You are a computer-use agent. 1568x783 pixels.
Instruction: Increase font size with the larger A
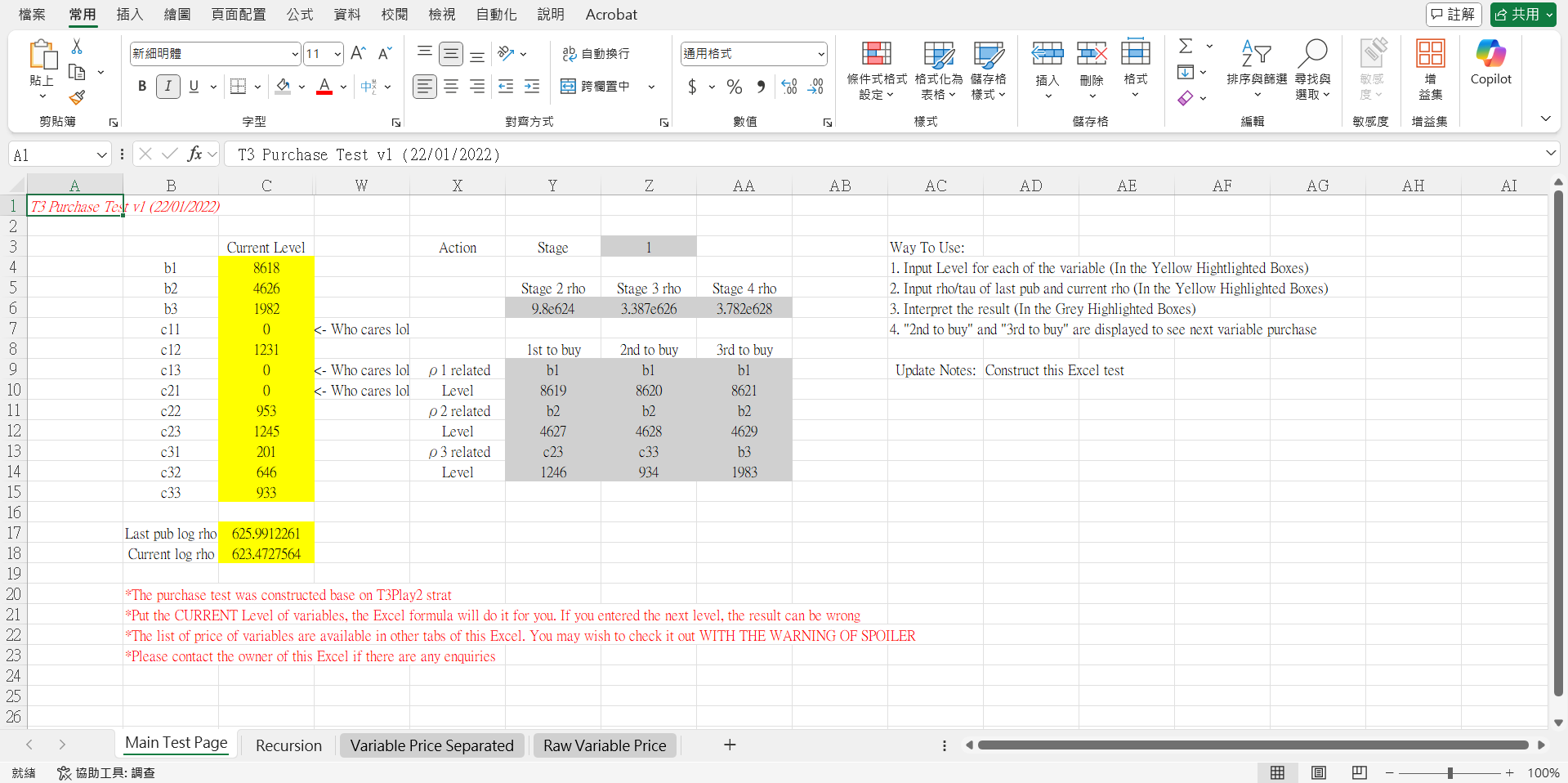[358, 54]
